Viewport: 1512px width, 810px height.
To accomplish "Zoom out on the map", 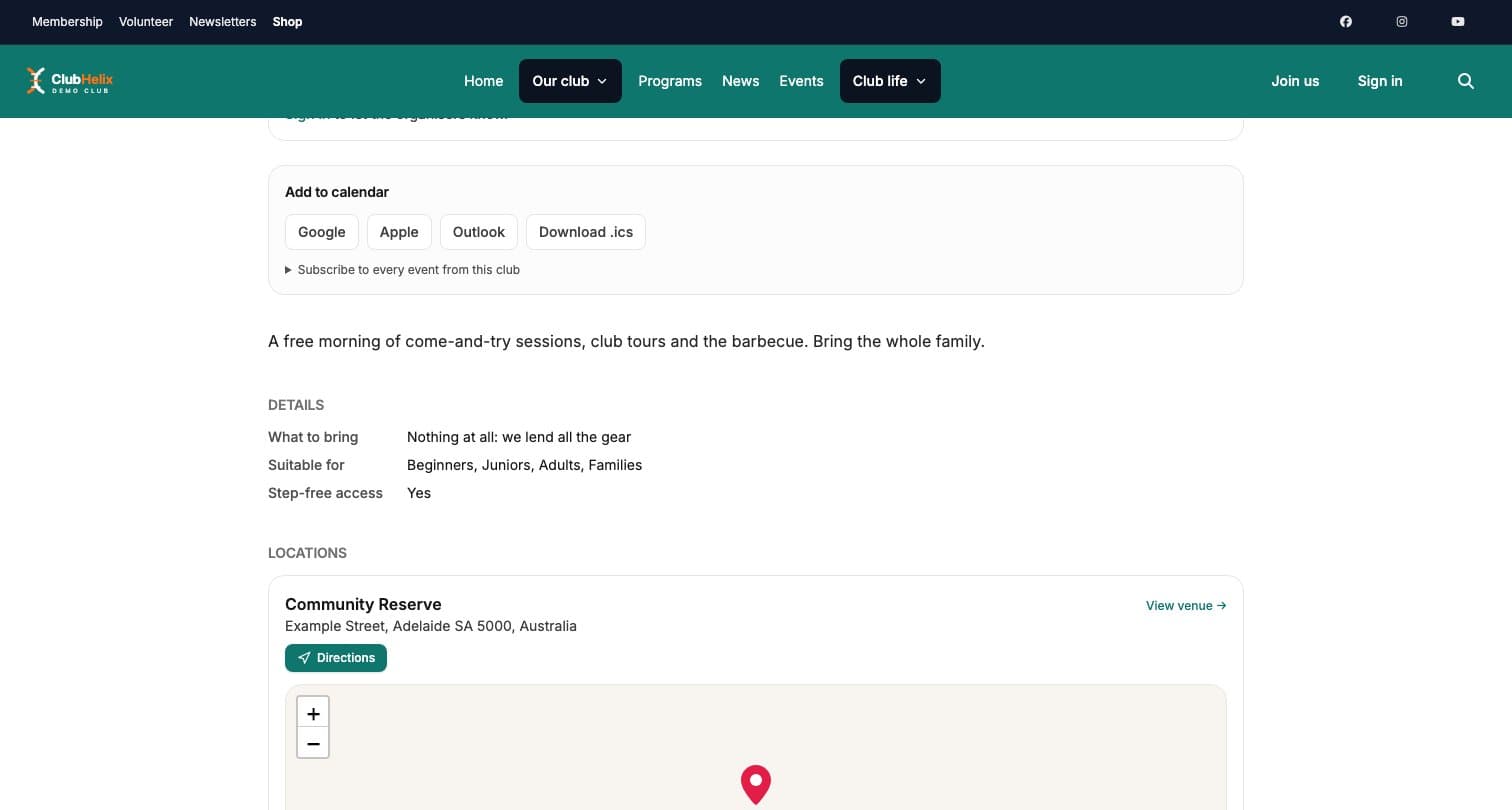I will (313, 744).
